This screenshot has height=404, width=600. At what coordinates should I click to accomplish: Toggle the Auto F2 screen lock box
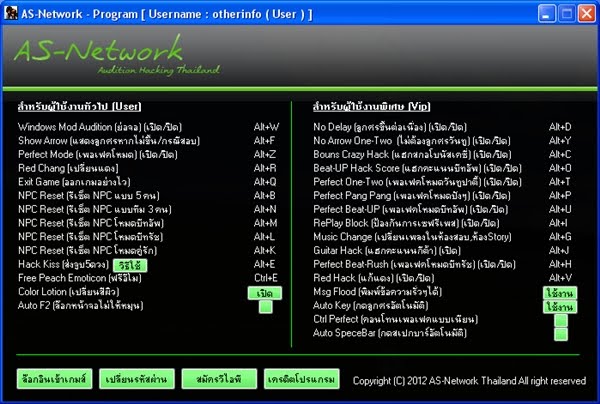[266, 307]
